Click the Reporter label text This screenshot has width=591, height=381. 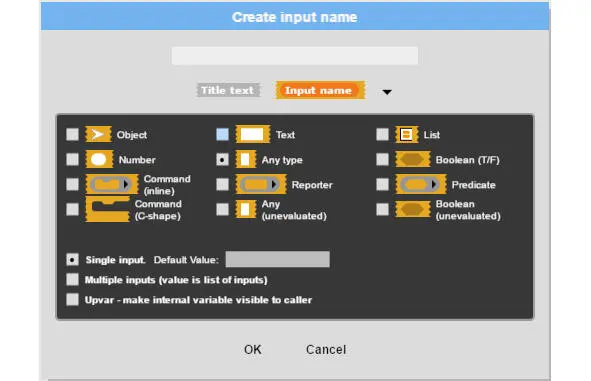[312, 185]
